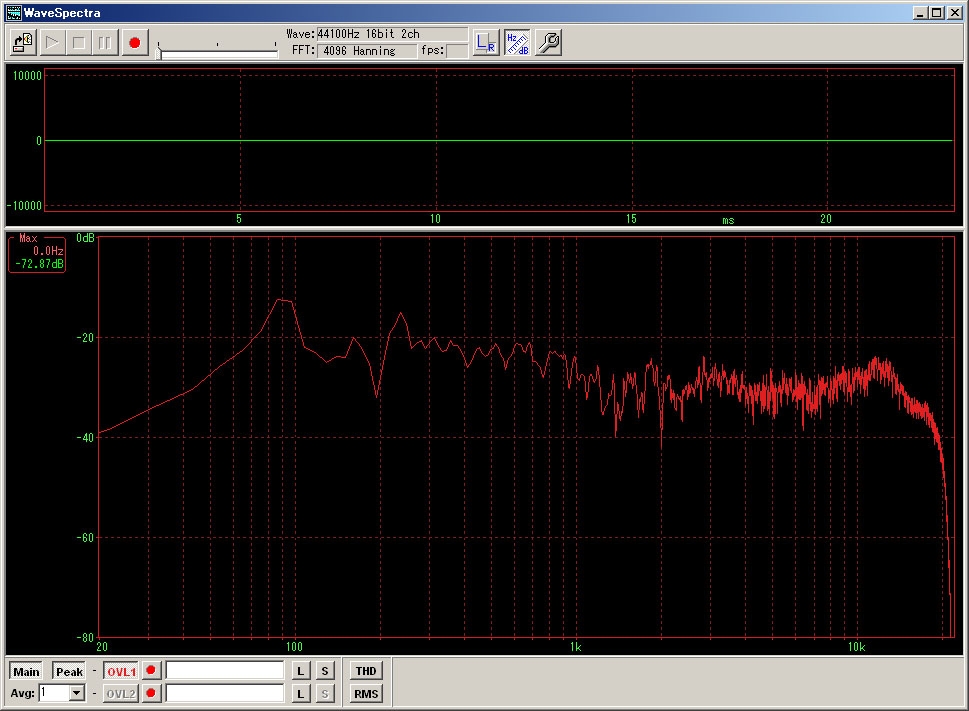The height and width of the screenshot is (711, 969).
Task: Toggle the Peak hold display
Action: [x=69, y=671]
